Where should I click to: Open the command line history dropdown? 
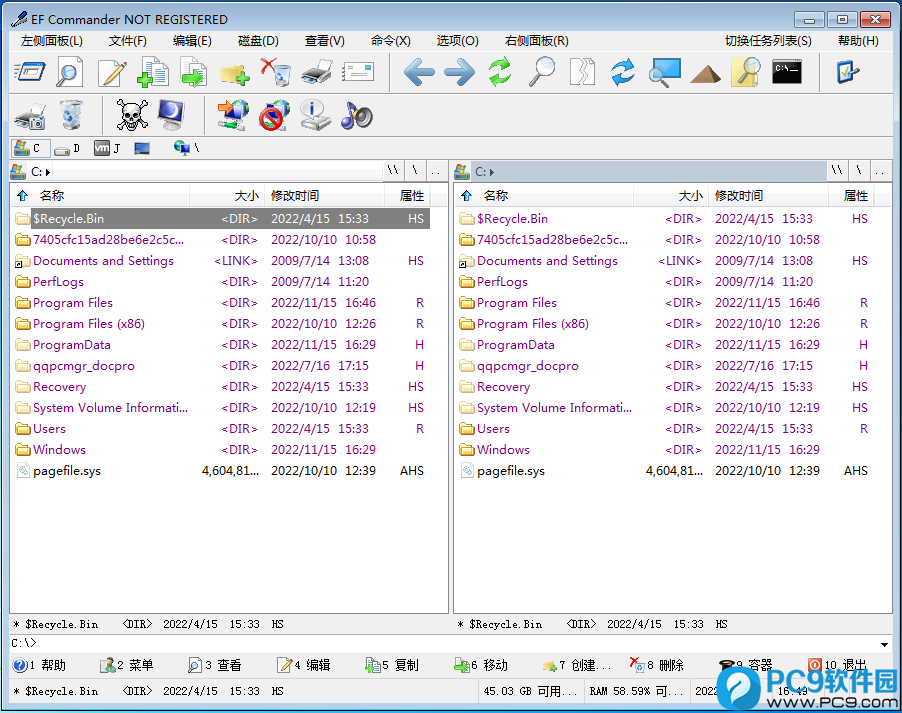tap(884, 644)
